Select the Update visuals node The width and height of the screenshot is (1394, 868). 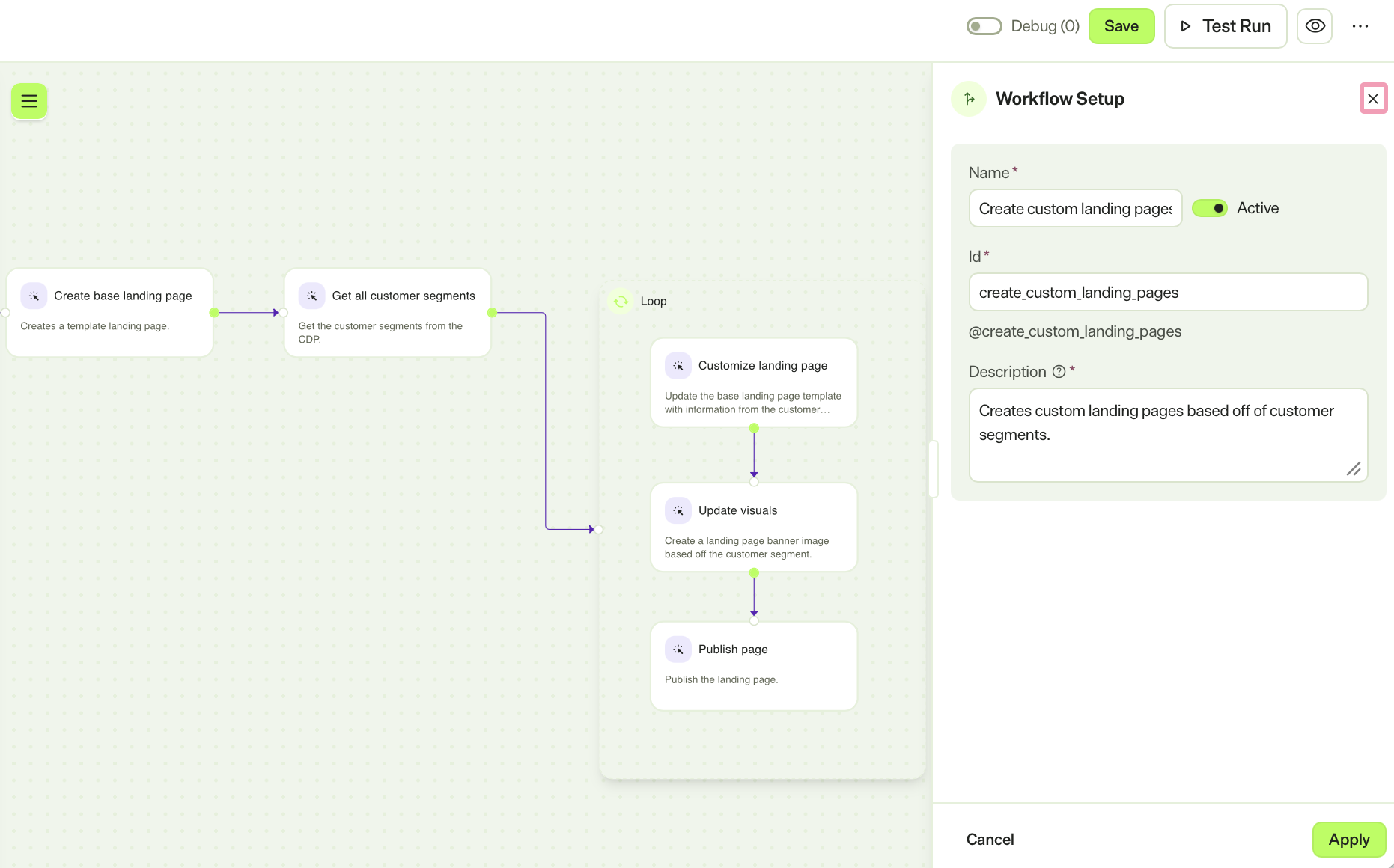754,528
